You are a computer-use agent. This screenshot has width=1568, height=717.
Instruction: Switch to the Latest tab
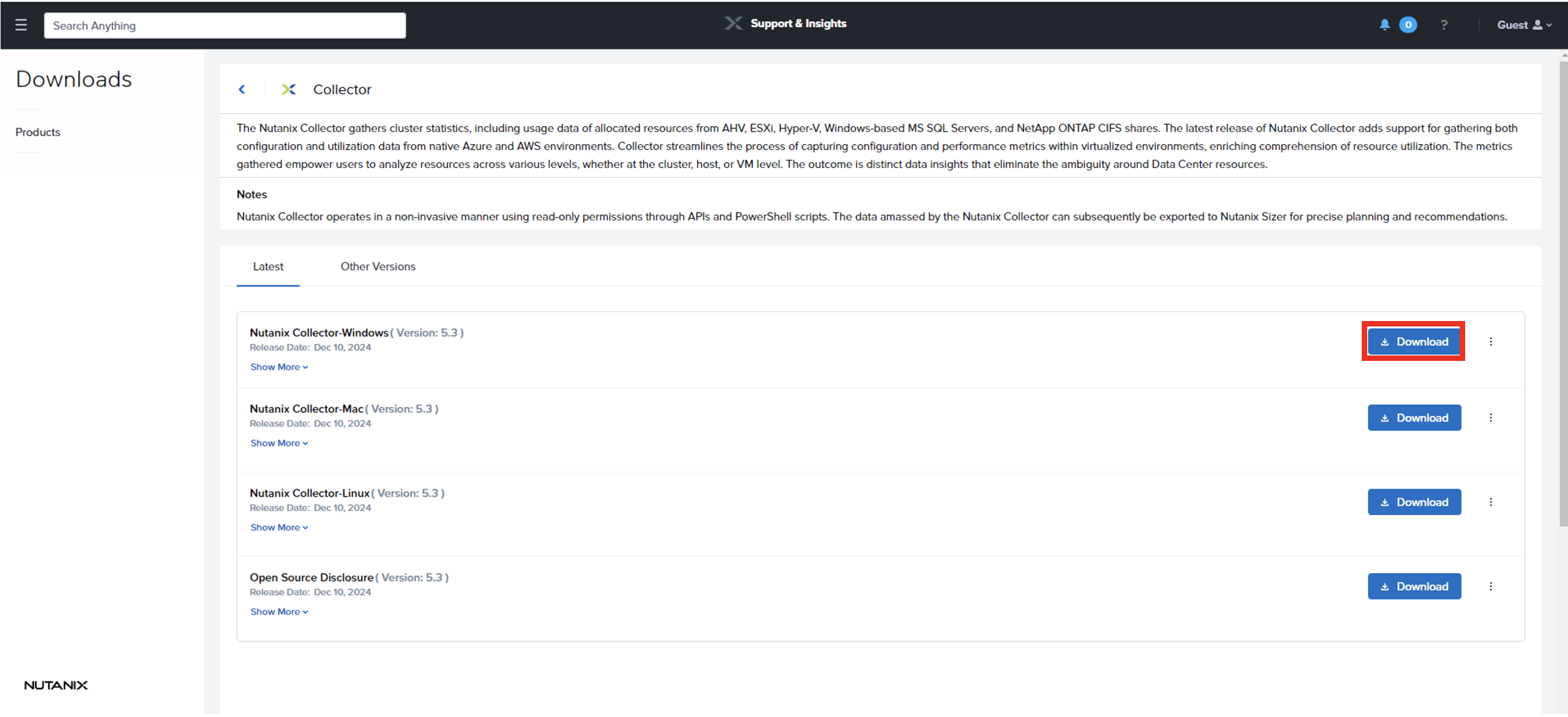click(268, 267)
